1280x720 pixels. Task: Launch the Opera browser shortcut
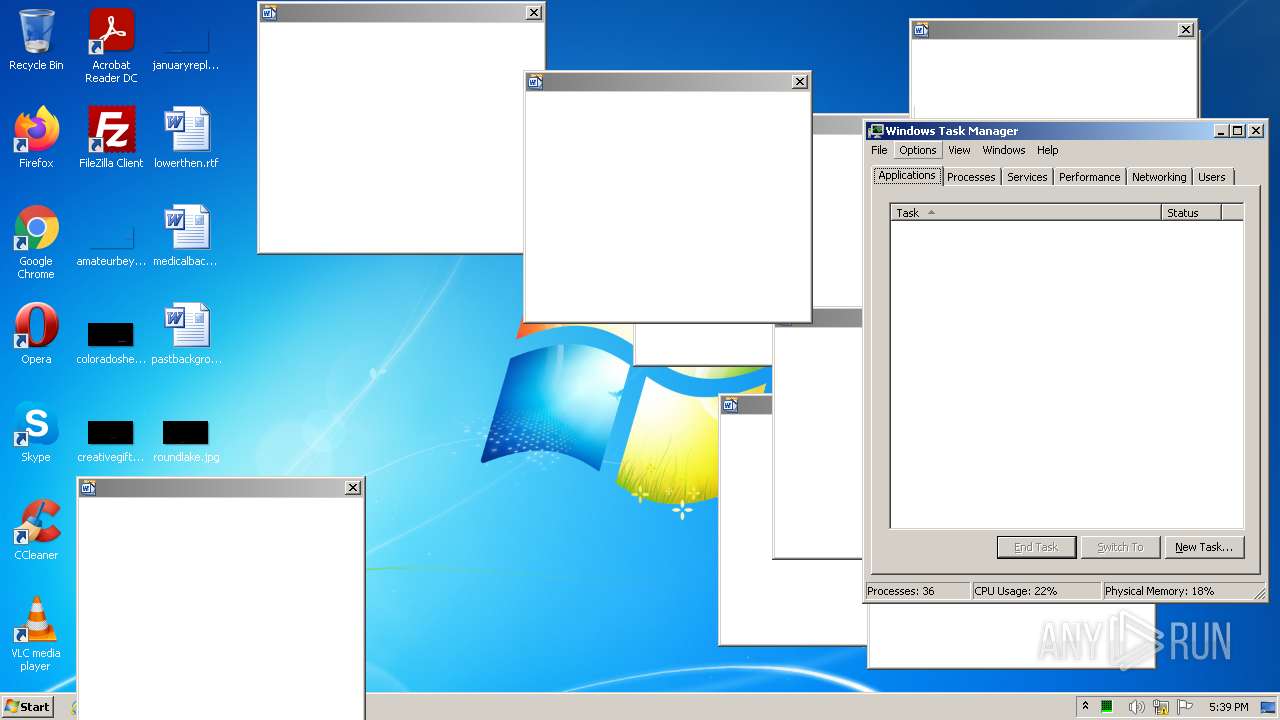pyautogui.click(x=36, y=334)
